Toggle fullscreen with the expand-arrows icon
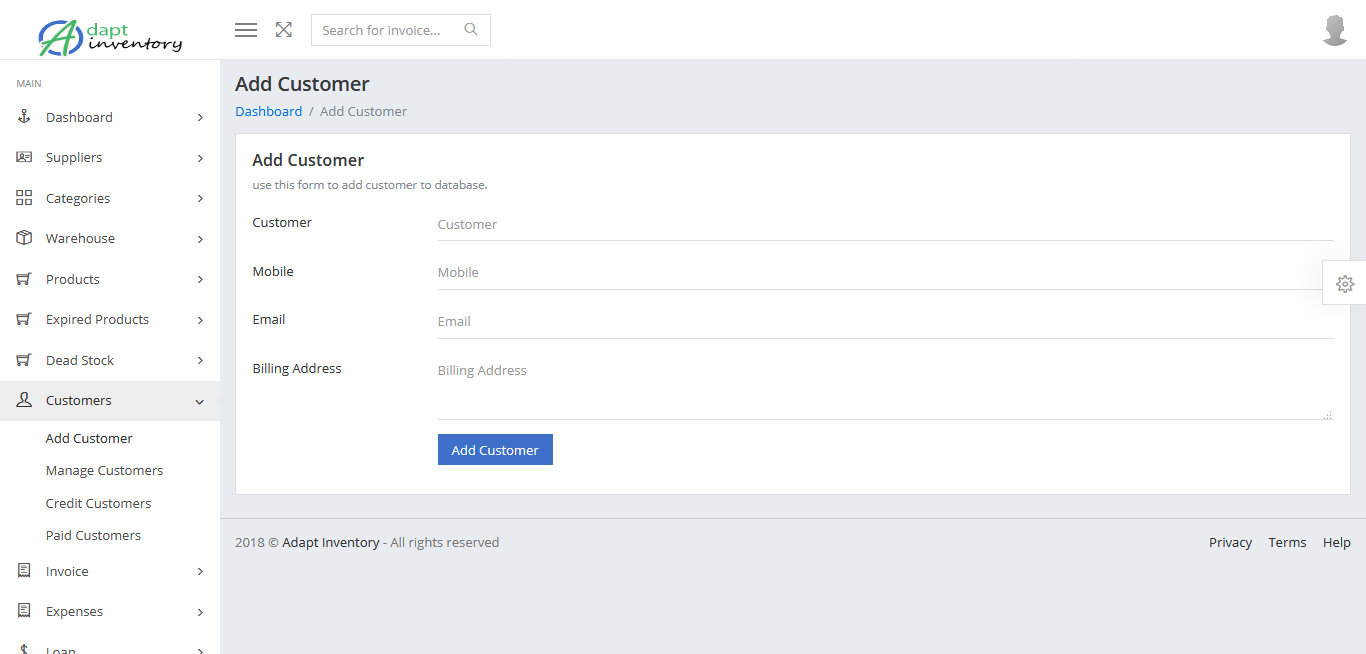The image size is (1366, 654). tap(284, 30)
